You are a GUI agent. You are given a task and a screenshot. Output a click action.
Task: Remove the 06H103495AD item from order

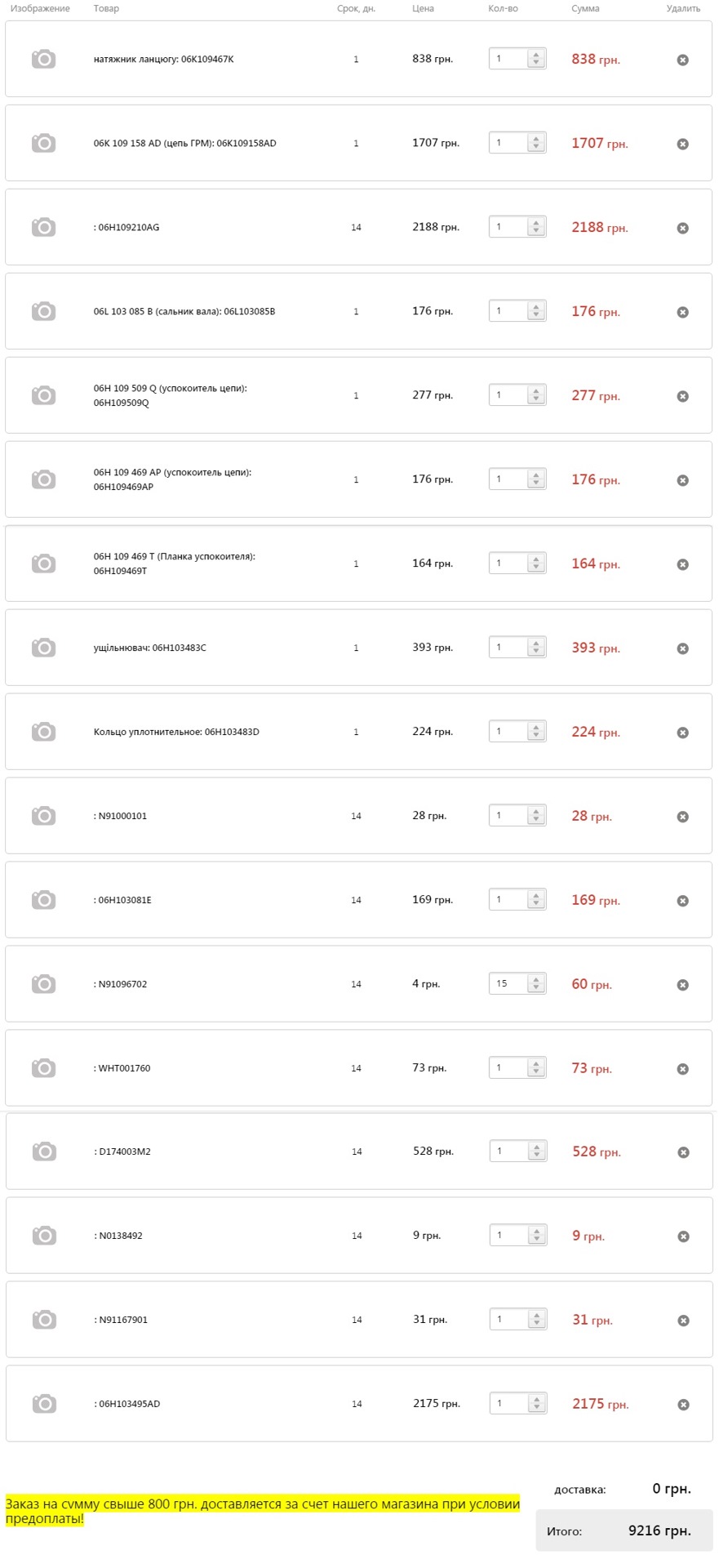[683, 1405]
